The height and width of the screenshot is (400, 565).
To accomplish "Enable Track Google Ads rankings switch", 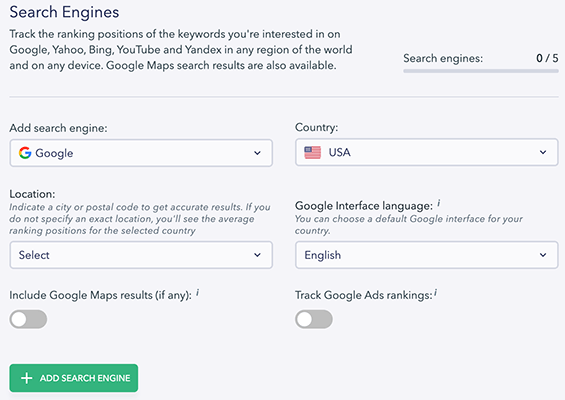I will [314, 319].
